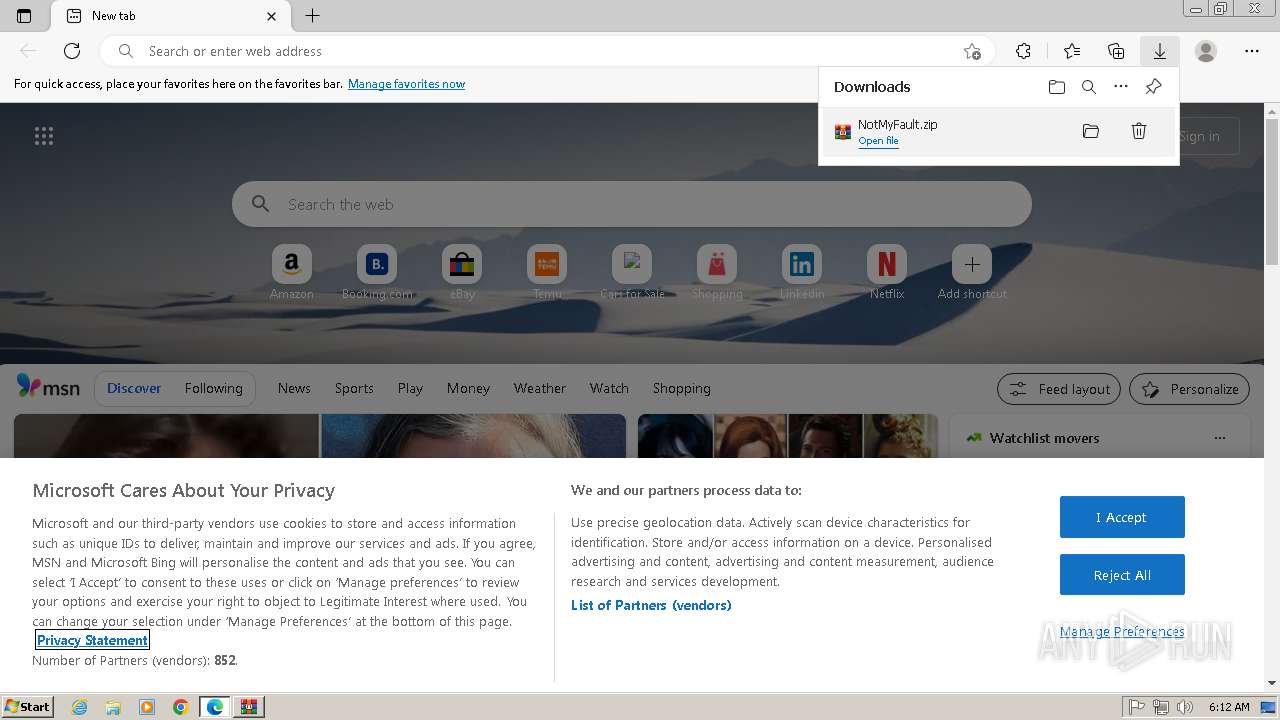Open the LinkedIn shortcut
1280x720 pixels.
[x=802, y=272]
